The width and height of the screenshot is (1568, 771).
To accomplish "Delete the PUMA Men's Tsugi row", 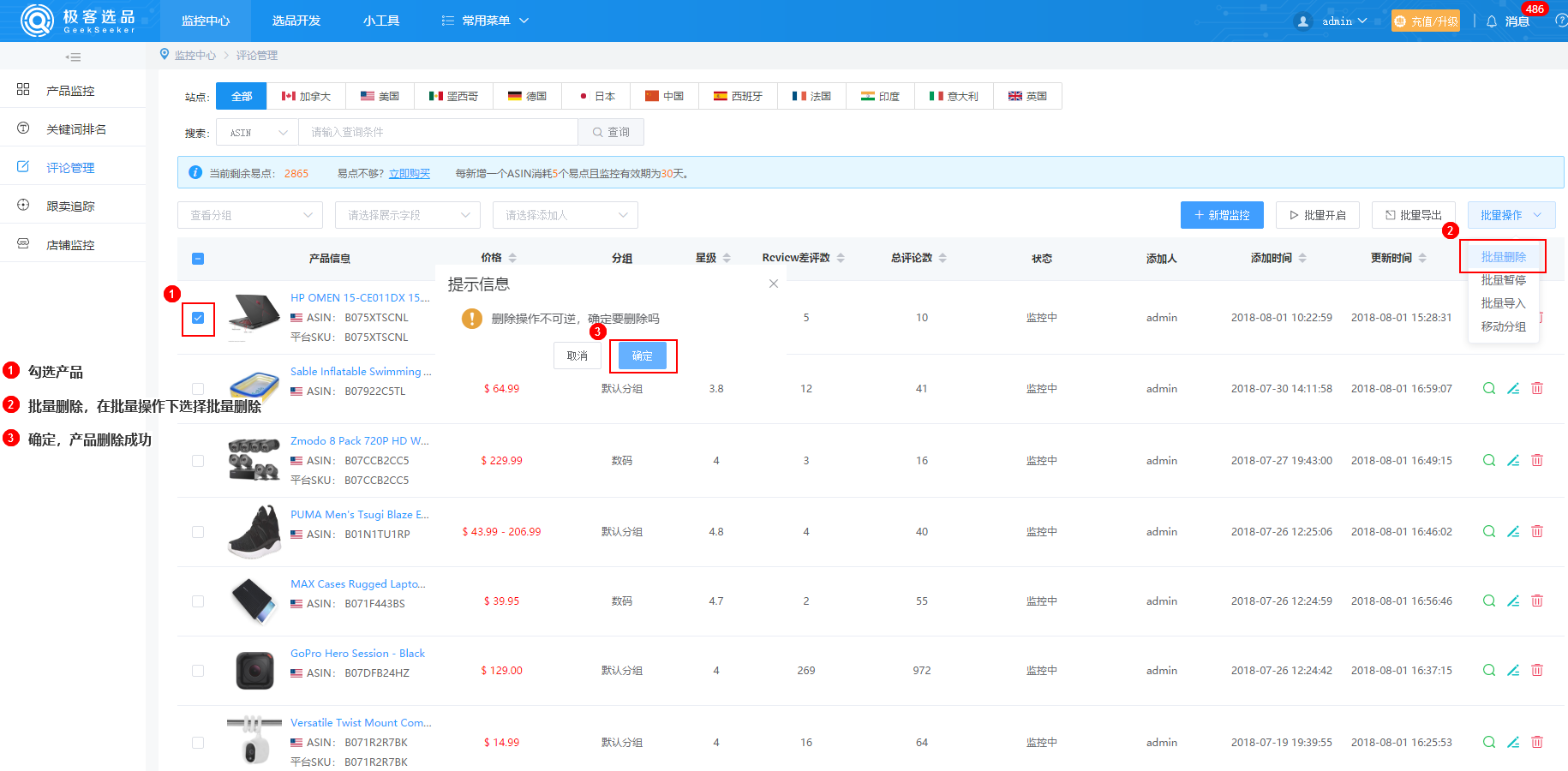I will coord(1537,531).
